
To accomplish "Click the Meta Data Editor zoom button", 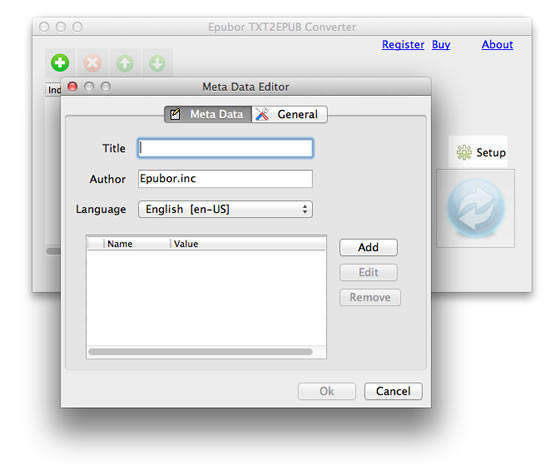I will [105, 86].
